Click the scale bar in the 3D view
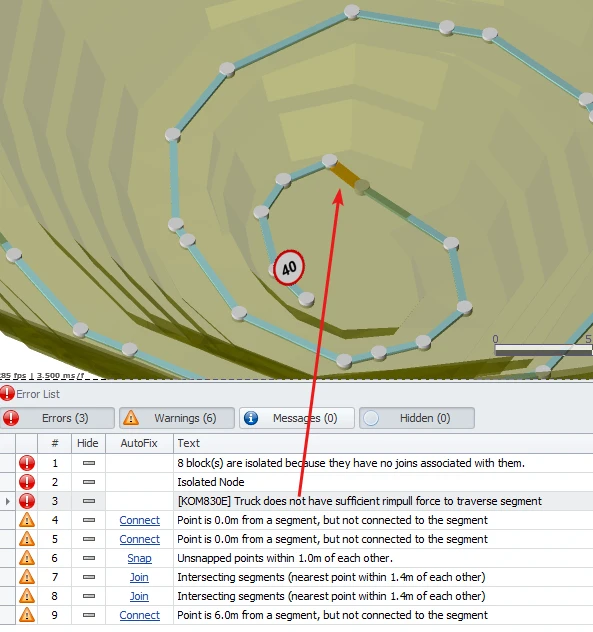 tap(543, 349)
